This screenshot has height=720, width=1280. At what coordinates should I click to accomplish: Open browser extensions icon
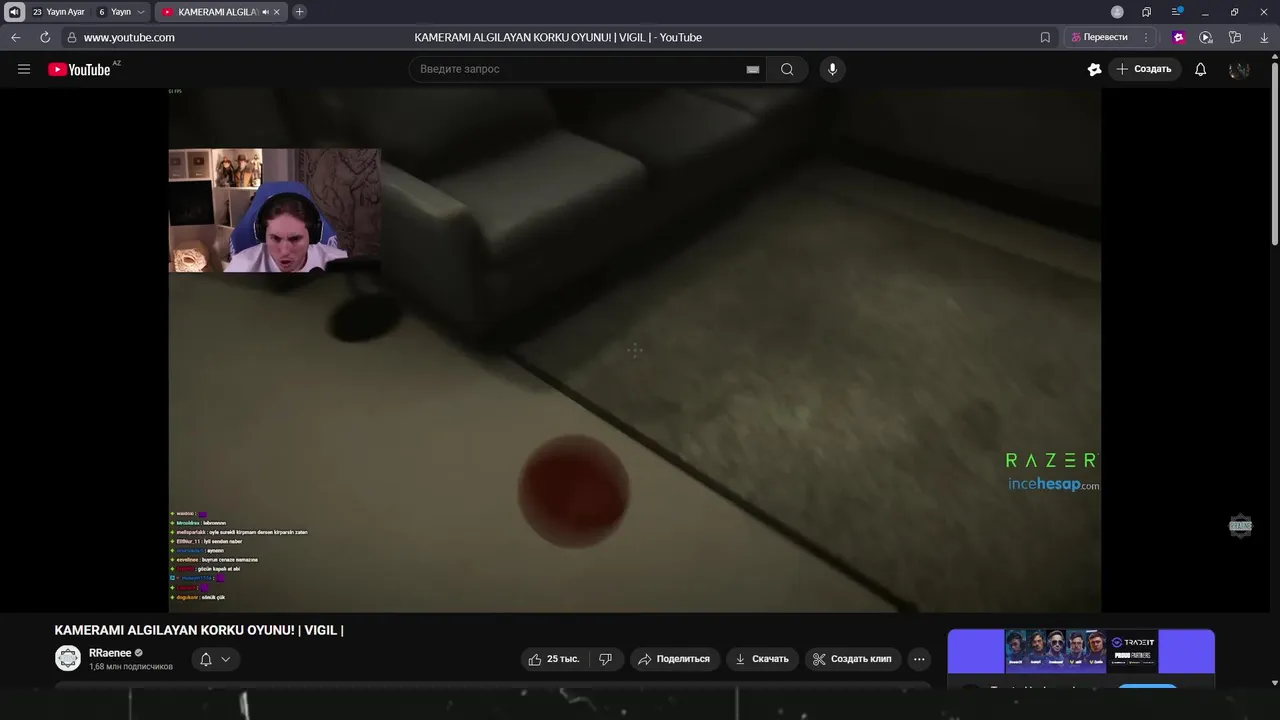tap(1235, 37)
